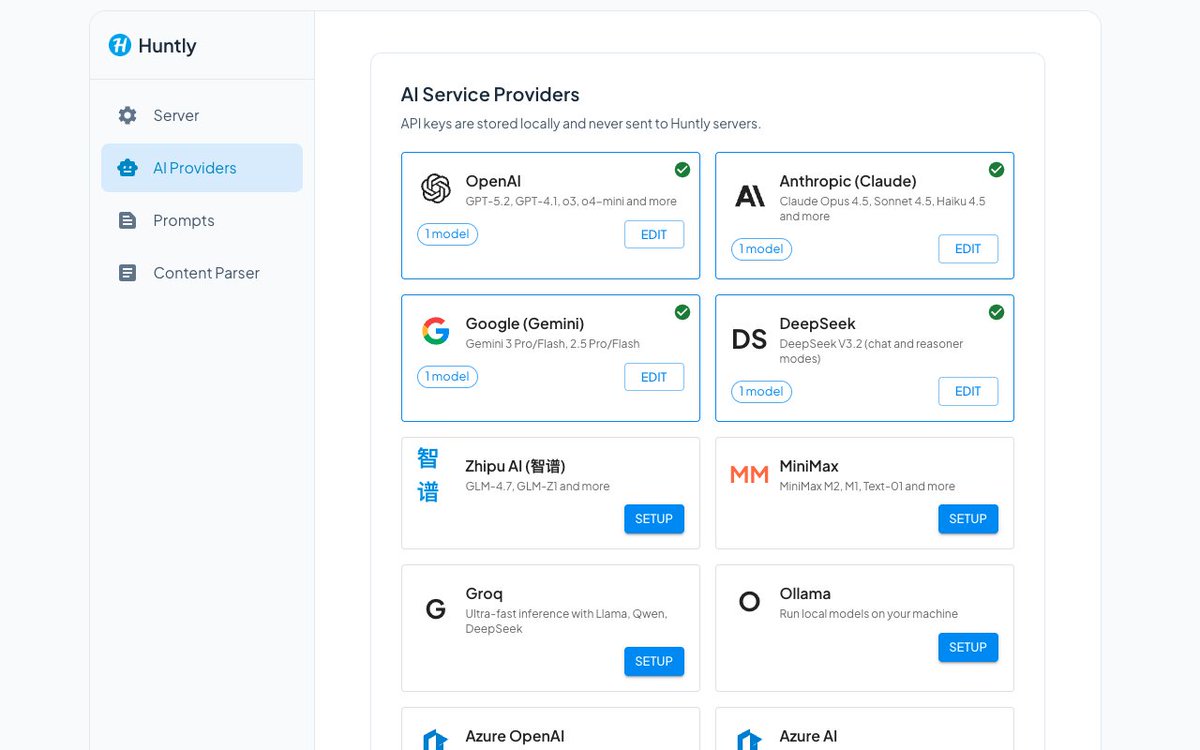The image size is (1200, 750).
Task: Click the Prompts document icon
Action: [127, 220]
